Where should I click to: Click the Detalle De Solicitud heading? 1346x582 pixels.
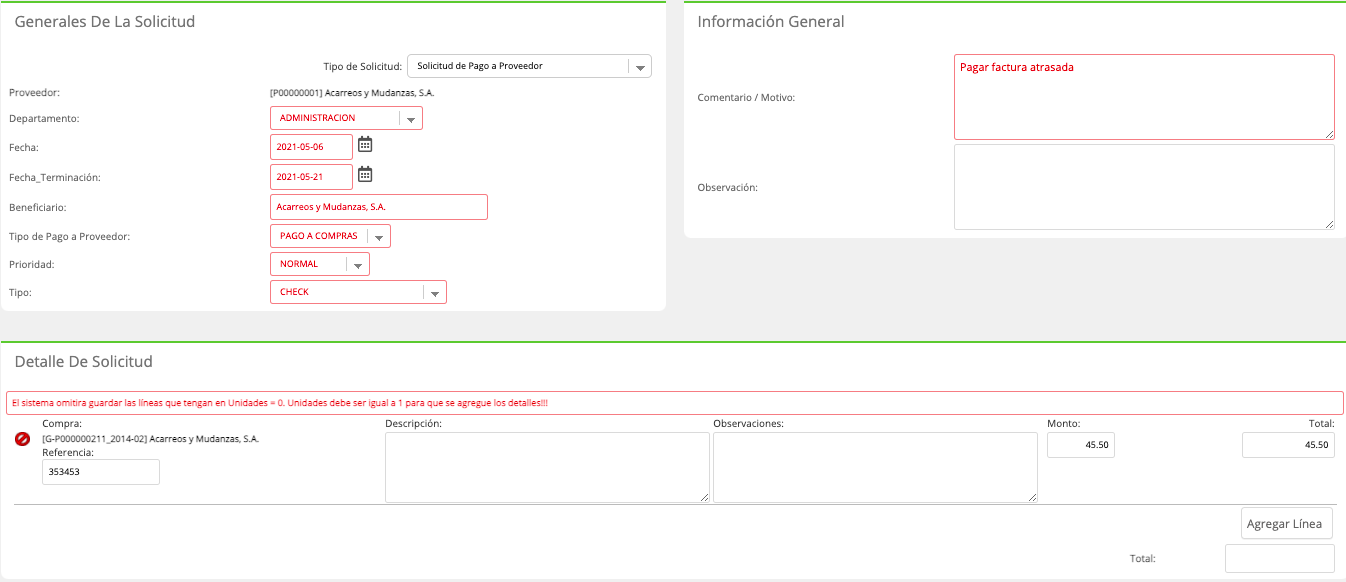click(x=83, y=361)
